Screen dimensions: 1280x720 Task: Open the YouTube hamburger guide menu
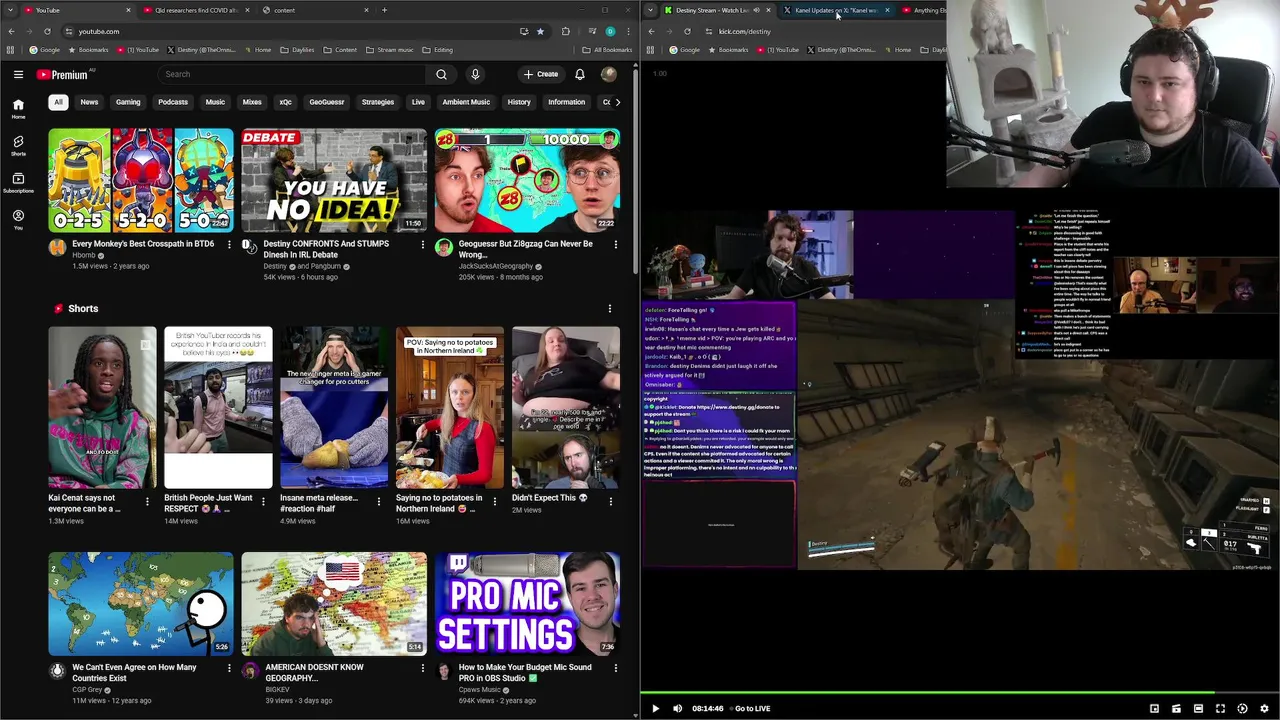18,74
